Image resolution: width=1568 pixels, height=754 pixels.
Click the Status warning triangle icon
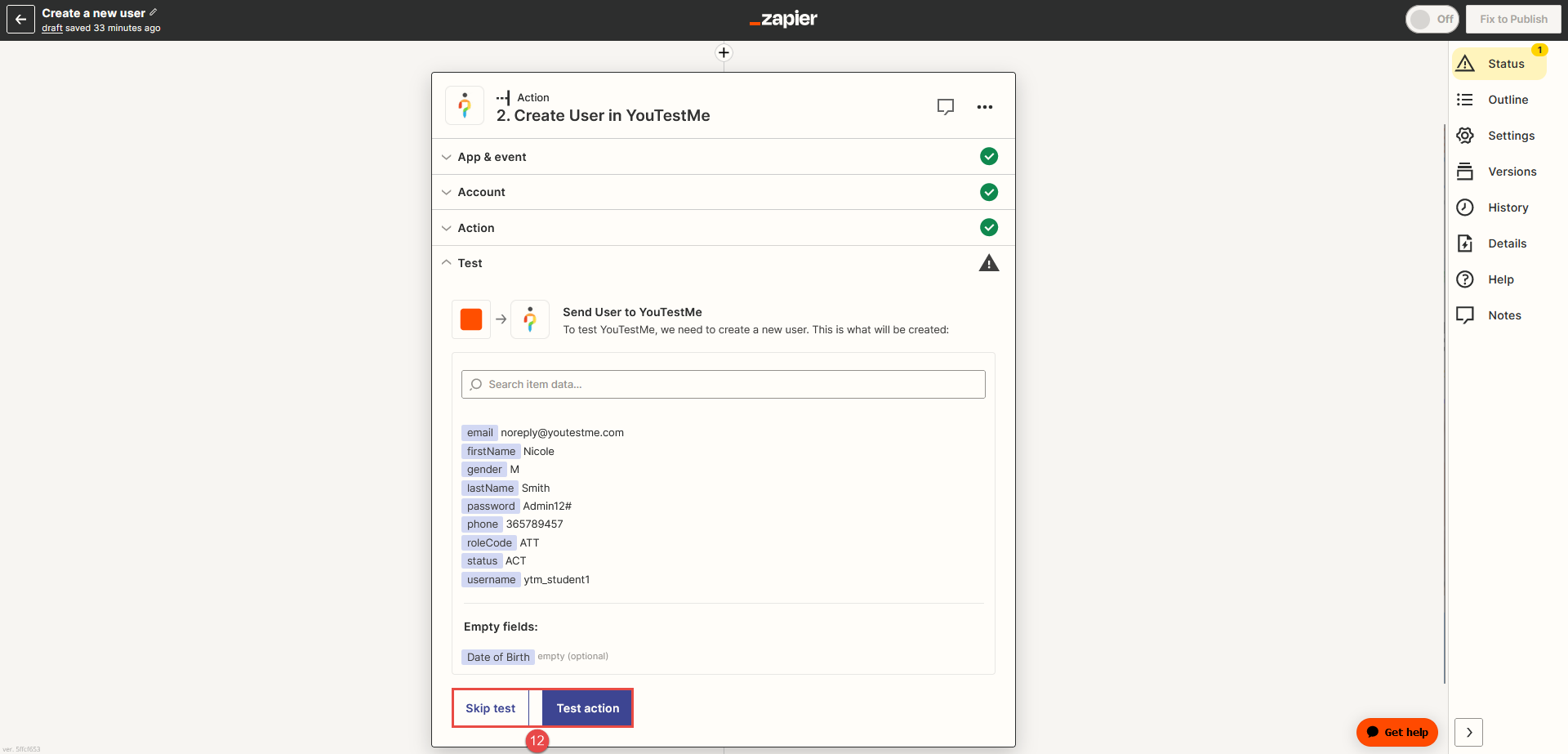pos(1465,64)
